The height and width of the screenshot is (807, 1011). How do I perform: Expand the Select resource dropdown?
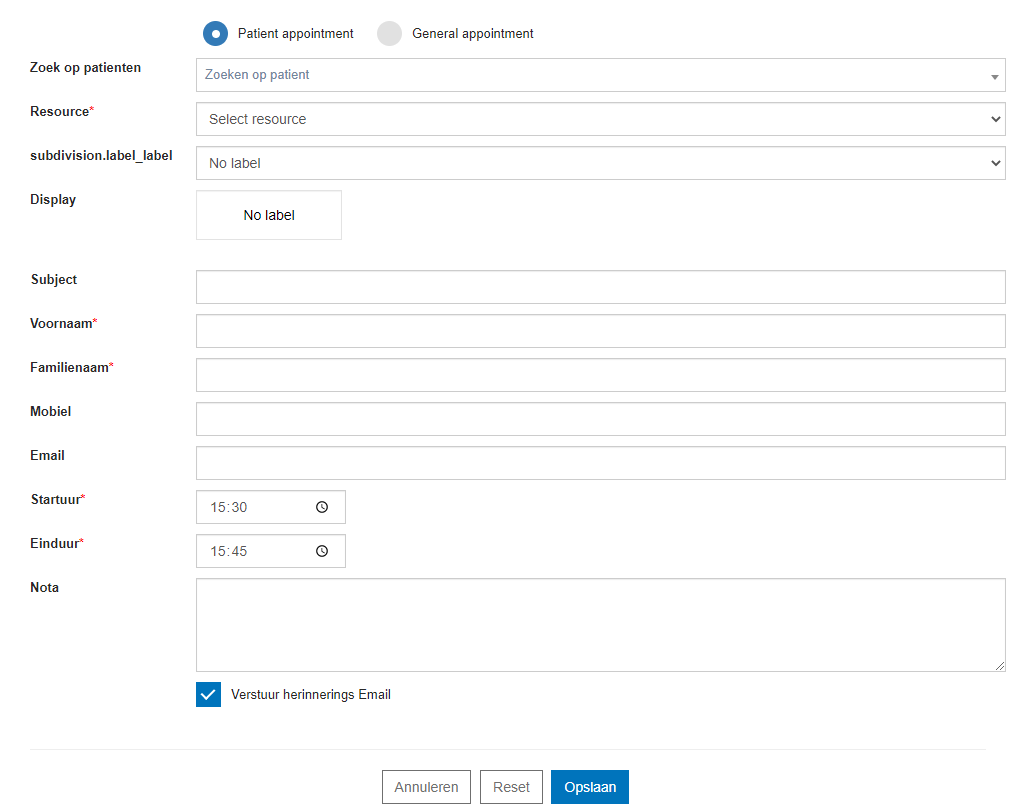click(x=600, y=119)
